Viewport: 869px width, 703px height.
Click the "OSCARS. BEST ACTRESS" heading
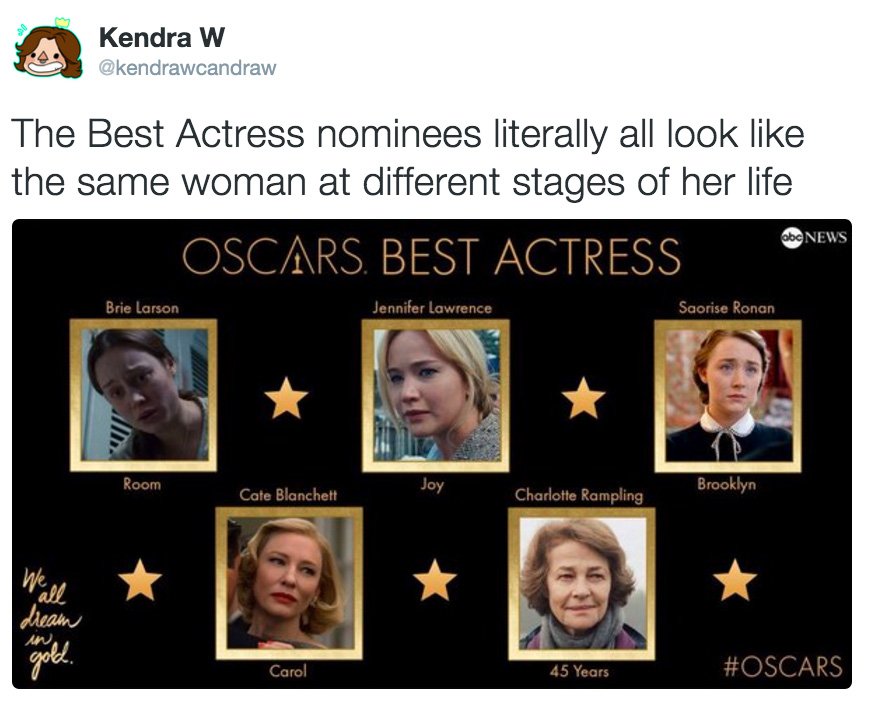click(x=431, y=258)
